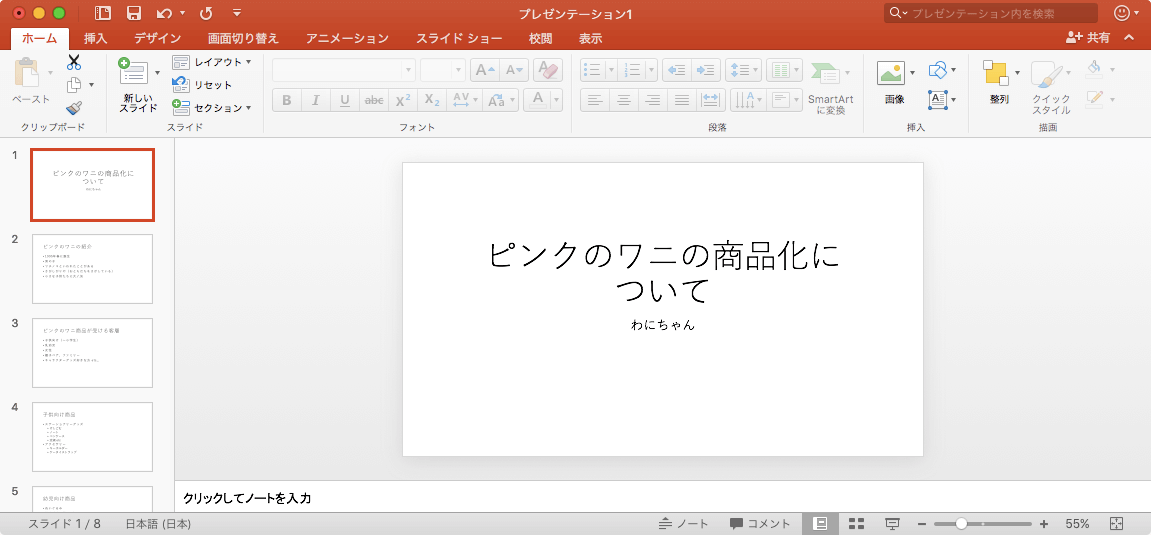This screenshot has width=1151, height=535.
Task: Click the Format Painter brush icon
Action: pyautogui.click(x=74, y=108)
